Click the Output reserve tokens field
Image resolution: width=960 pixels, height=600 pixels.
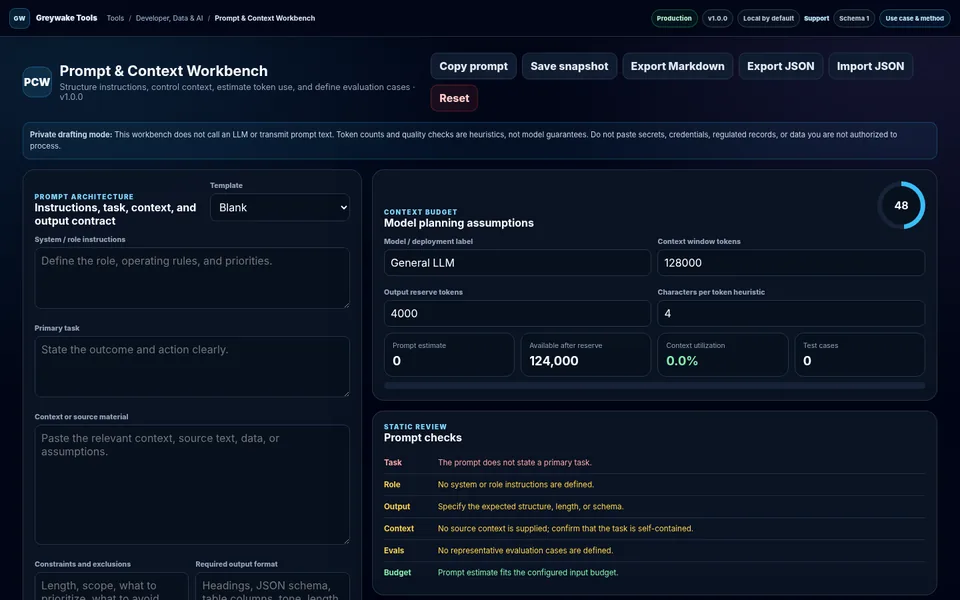(517, 313)
